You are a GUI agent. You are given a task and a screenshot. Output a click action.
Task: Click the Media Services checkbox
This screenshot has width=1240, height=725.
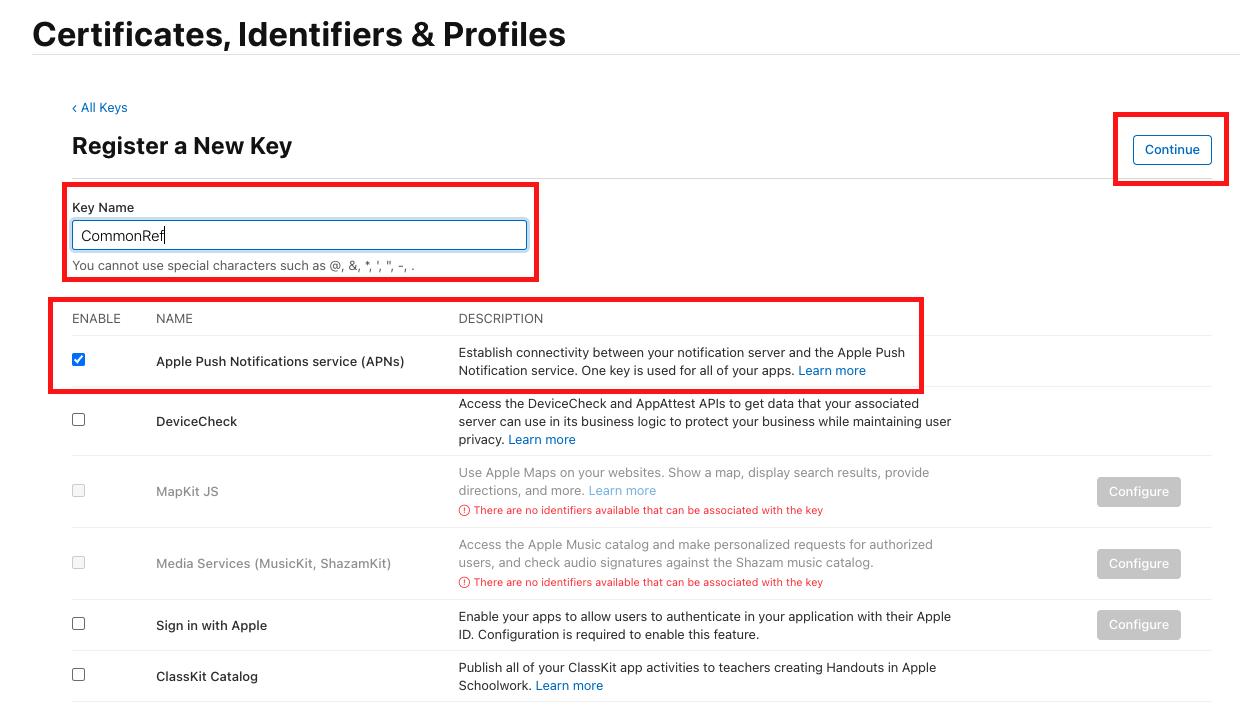pyautogui.click(x=79, y=563)
